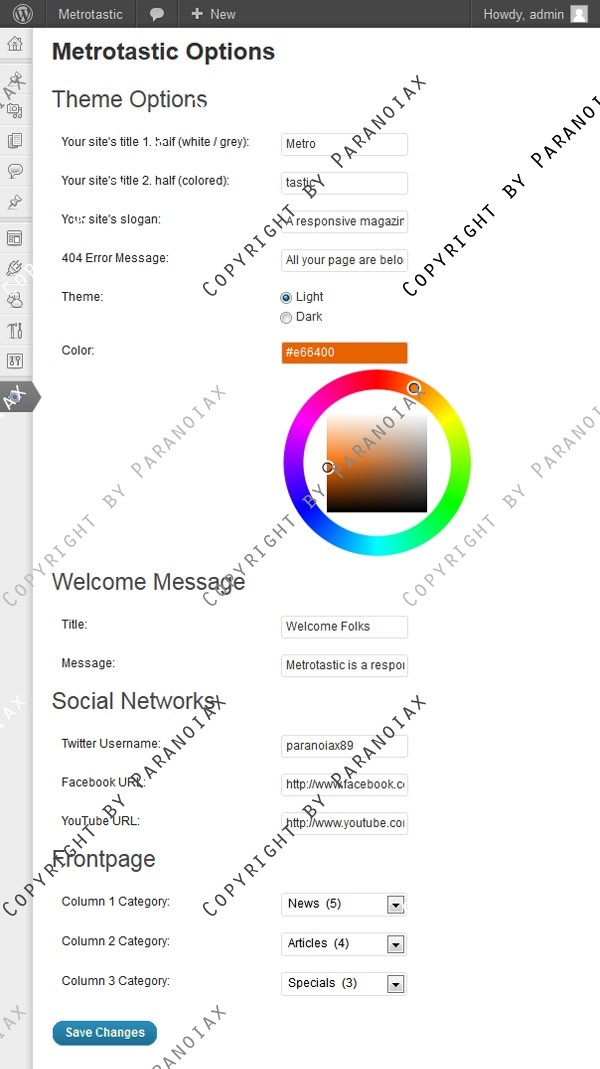
Task: Click the Theme: label
Action: [82, 297]
